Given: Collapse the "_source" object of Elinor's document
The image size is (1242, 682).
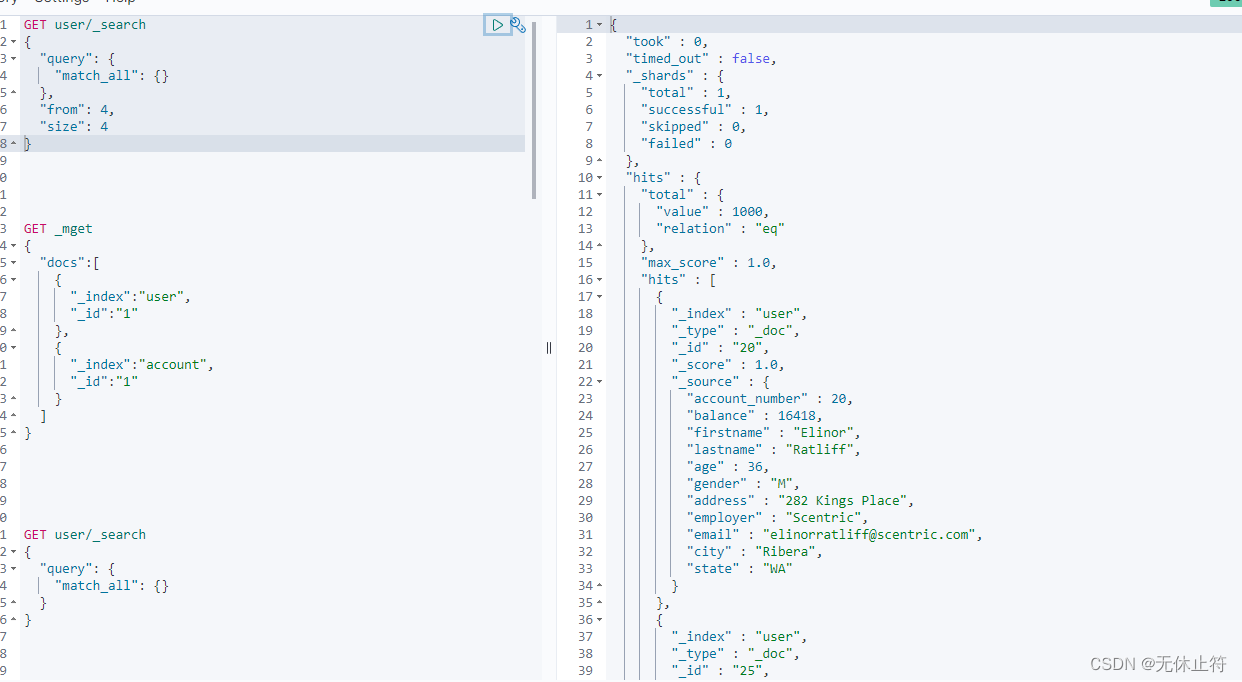Looking at the screenshot, I should pos(600,382).
